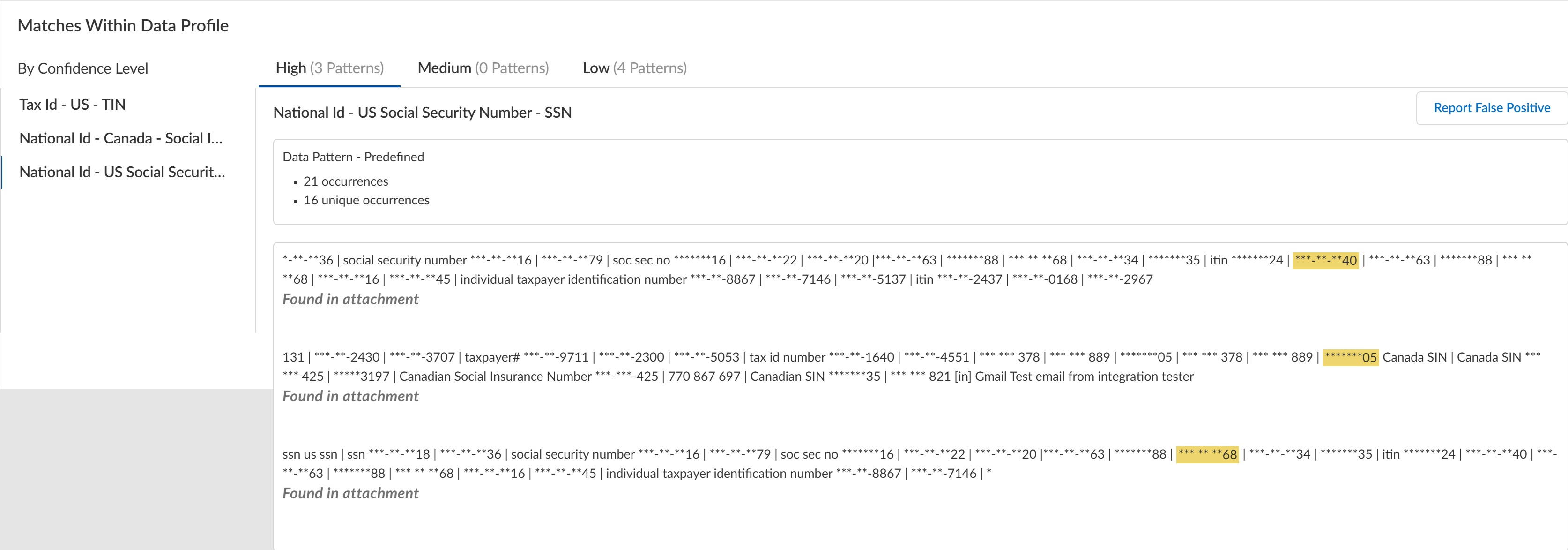The width and height of the screenshot is (1568, 550).
Task: Click the topmost Found in attachment label
Action: (x=350, y=299)
